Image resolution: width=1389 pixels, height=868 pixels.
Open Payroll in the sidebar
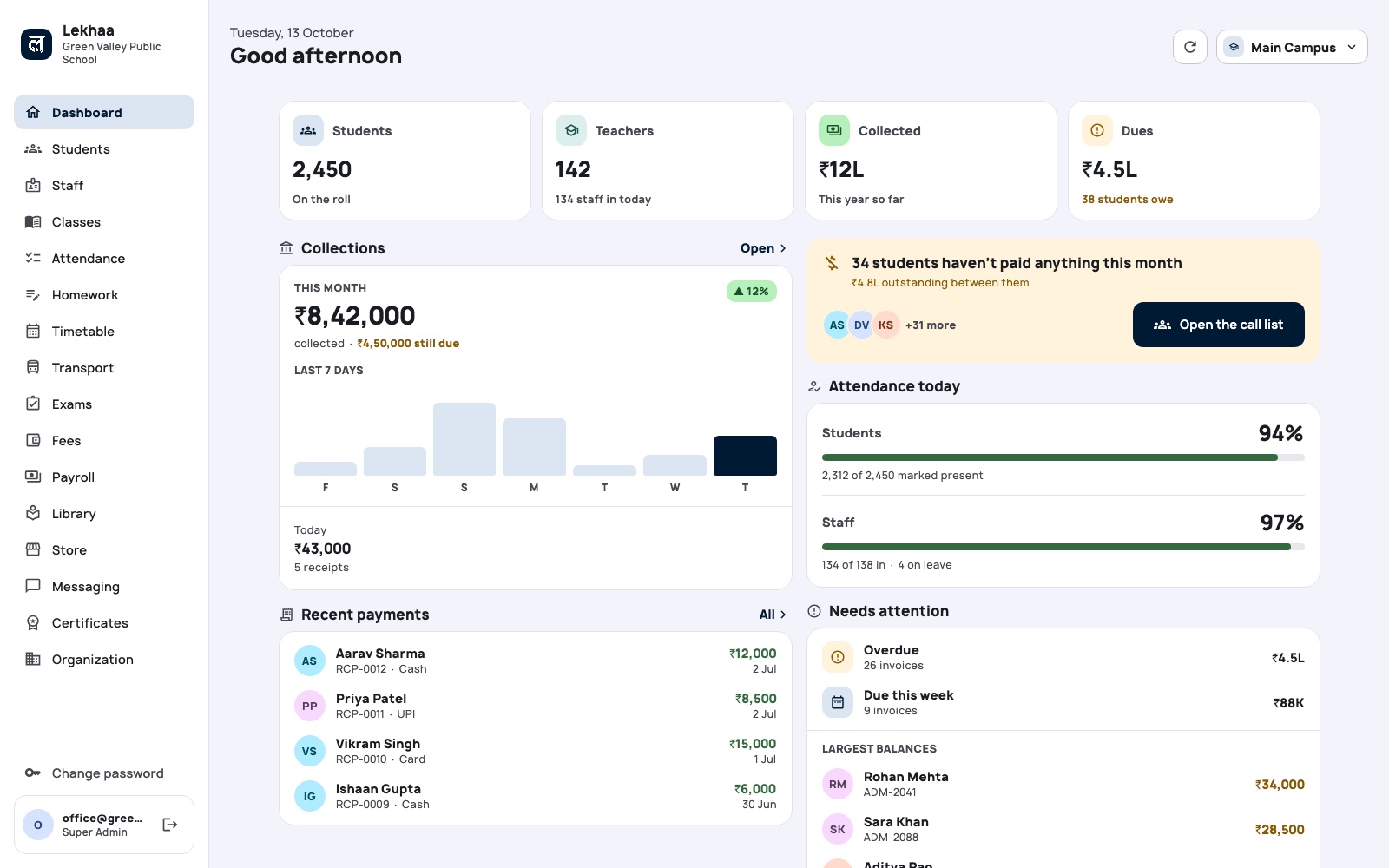104,477
